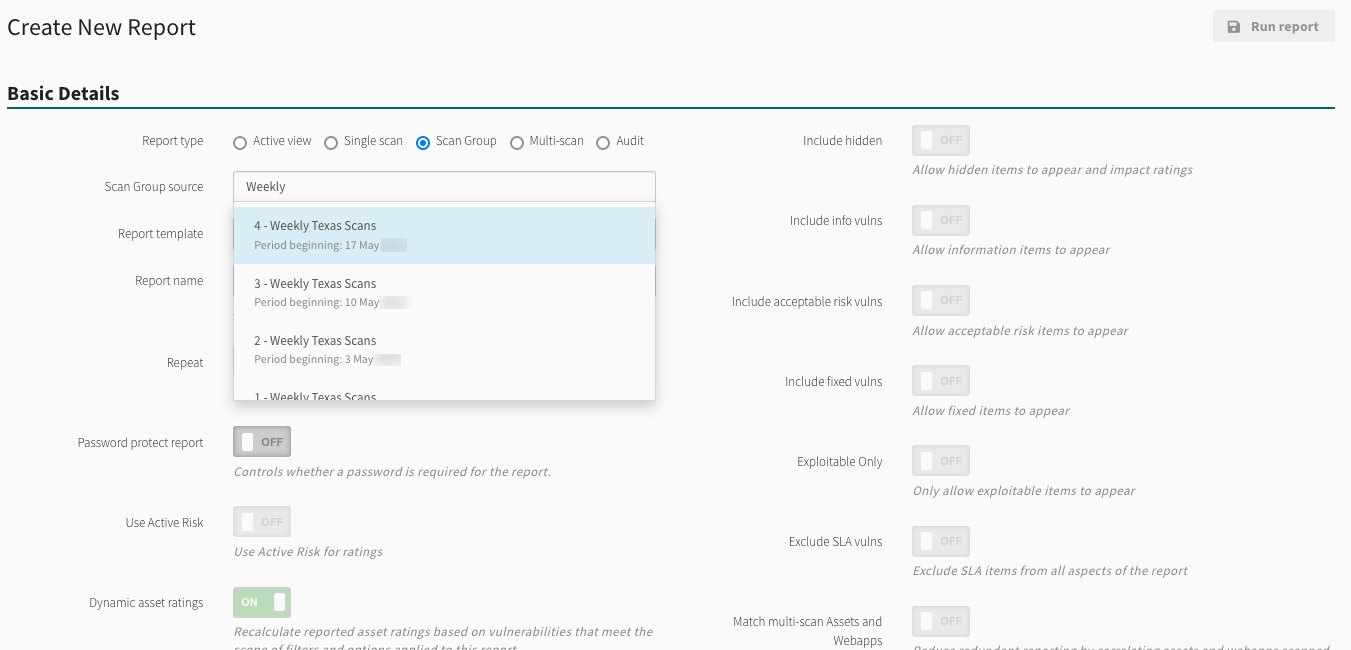Turn on Include hidden toggle
Screen dimensions: 1351x650
941,141
